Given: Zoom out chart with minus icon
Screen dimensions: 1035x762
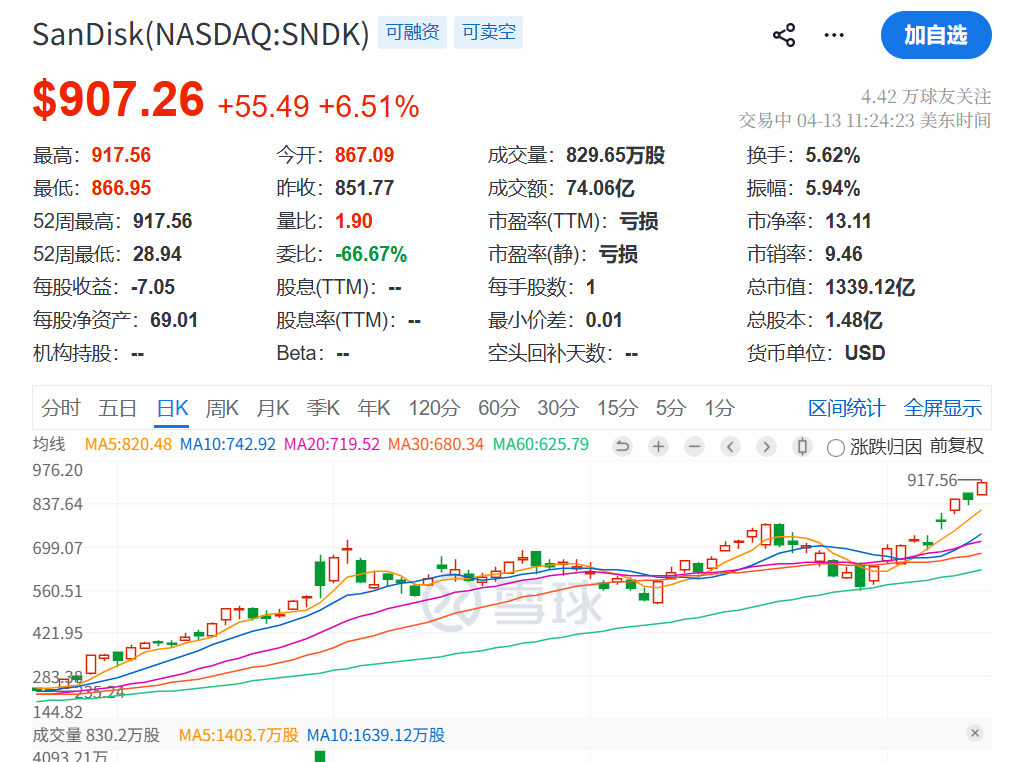Looking at the screenshot, I should (694, 447).
